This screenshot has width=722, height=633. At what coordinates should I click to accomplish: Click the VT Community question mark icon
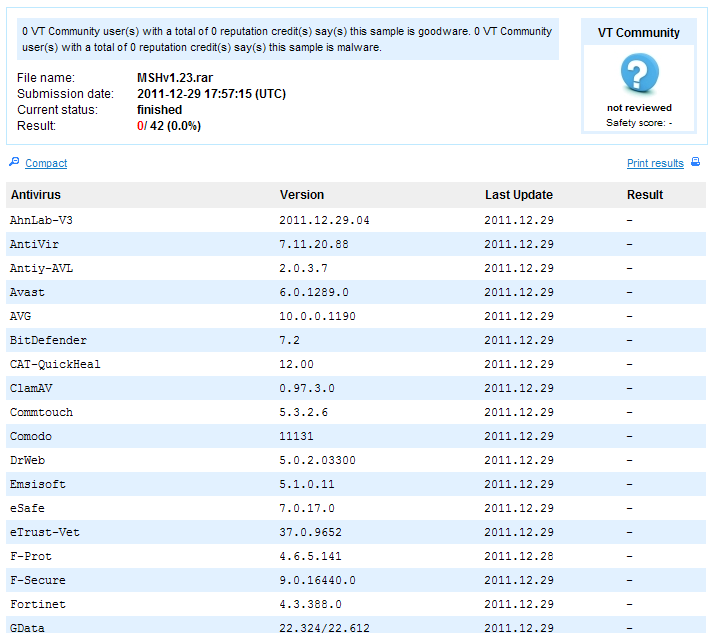(x=639, y=74)
